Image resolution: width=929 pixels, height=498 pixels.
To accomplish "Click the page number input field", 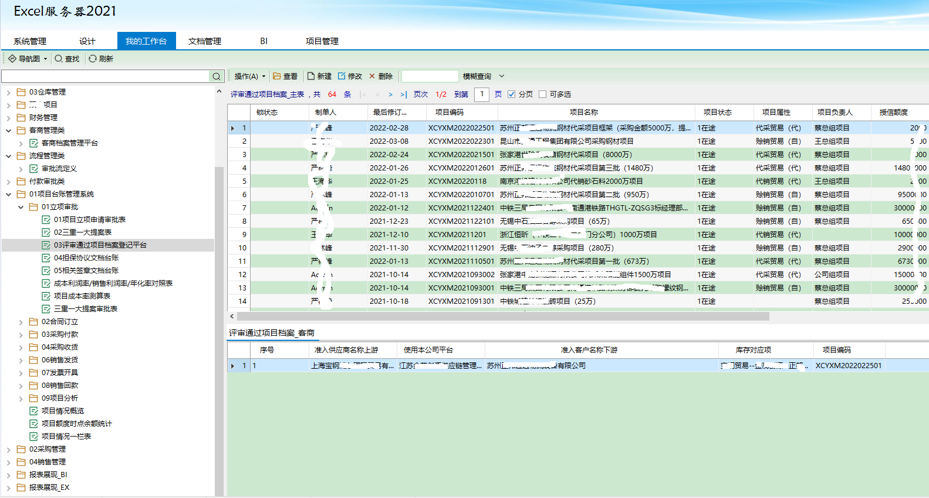I will (x=481, y=94).
